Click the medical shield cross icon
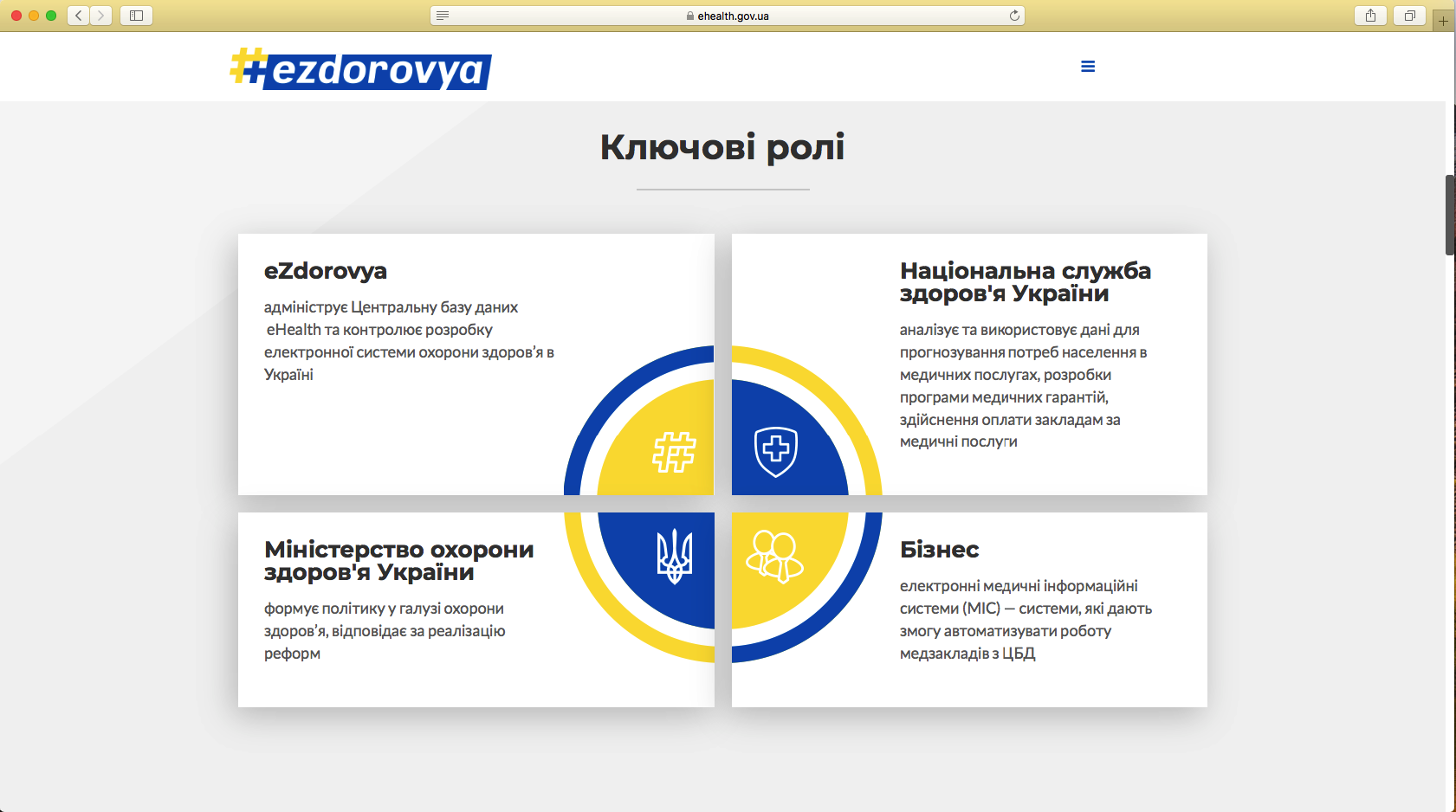Screen dimensions: 1456x812 (x=776, y=451)
